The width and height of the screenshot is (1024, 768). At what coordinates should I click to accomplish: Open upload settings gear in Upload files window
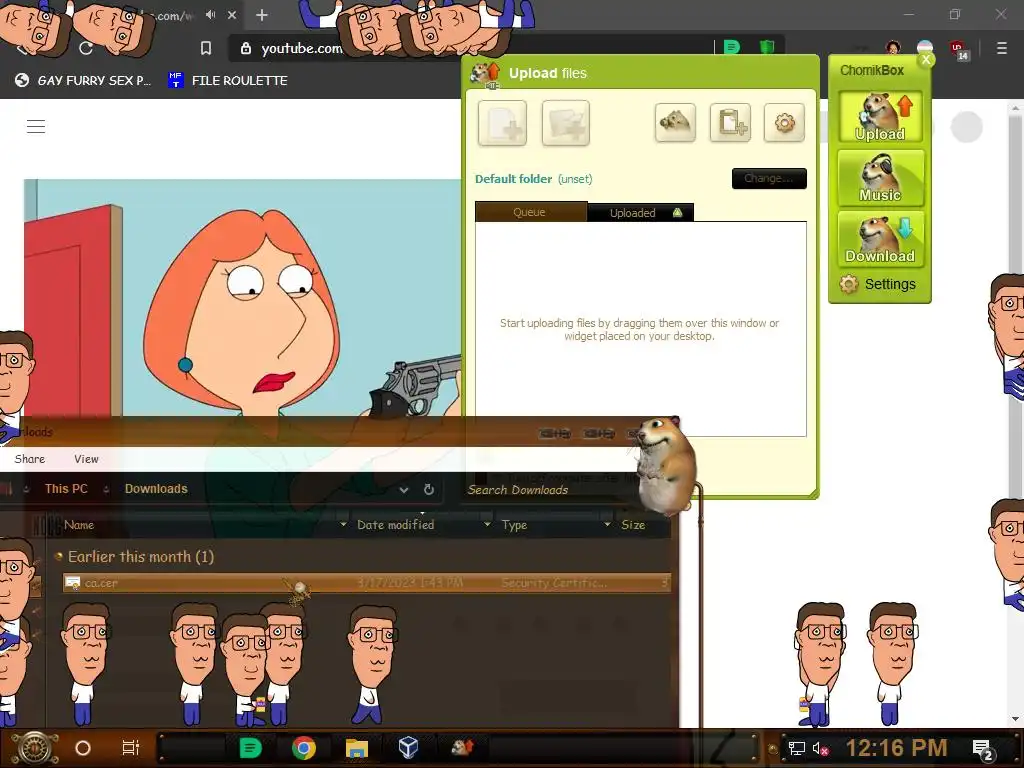[784, 122]
